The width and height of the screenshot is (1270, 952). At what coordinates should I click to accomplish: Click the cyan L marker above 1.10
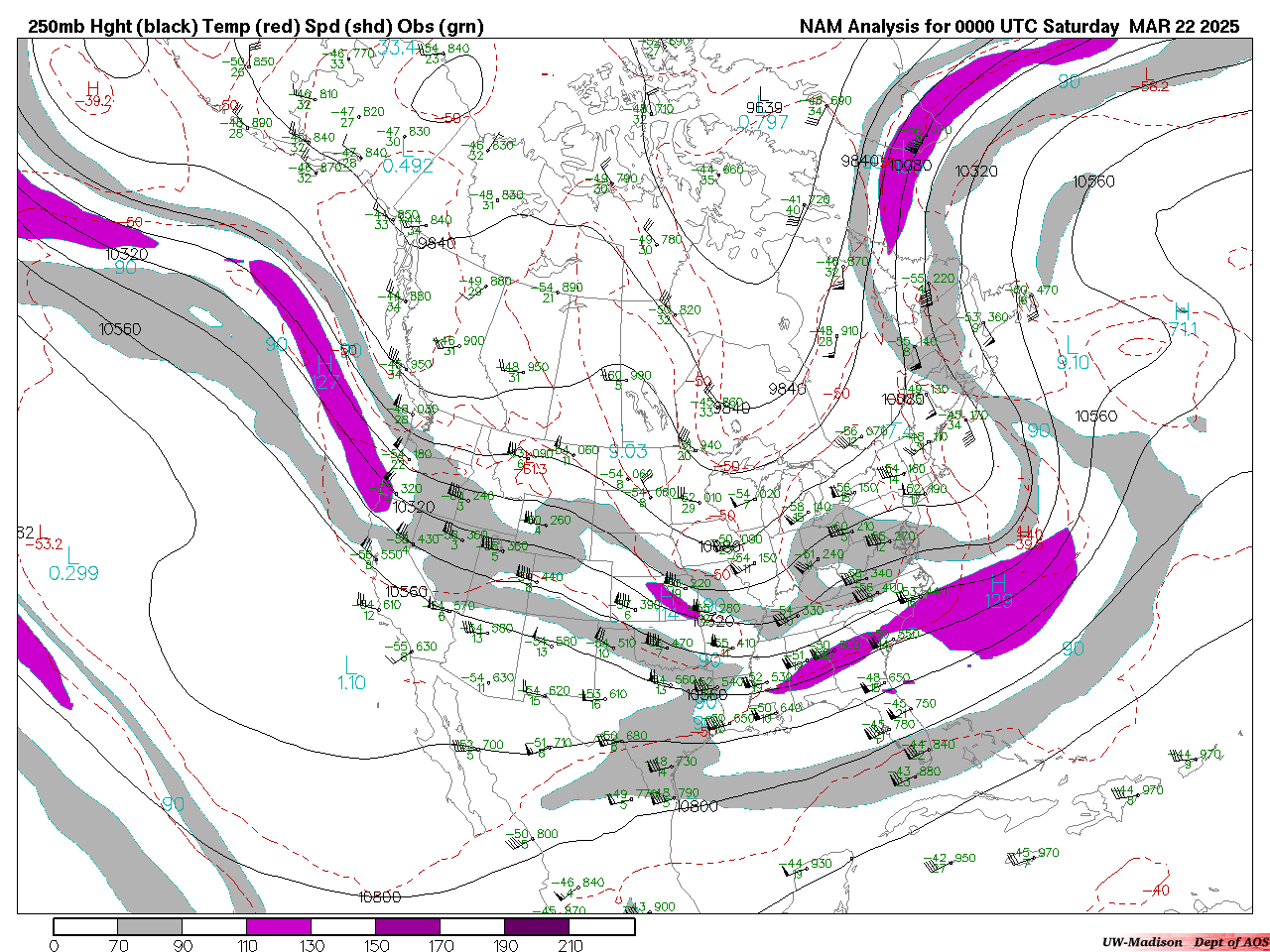(347, 662)
